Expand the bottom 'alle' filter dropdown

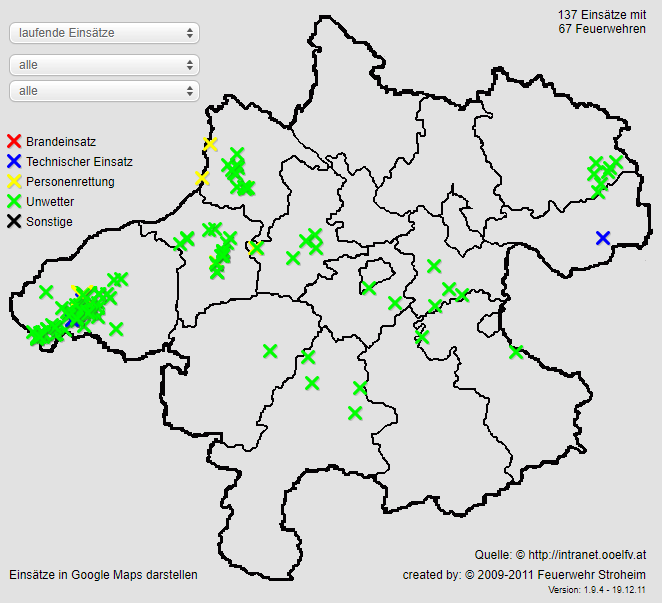coord(104,91)
